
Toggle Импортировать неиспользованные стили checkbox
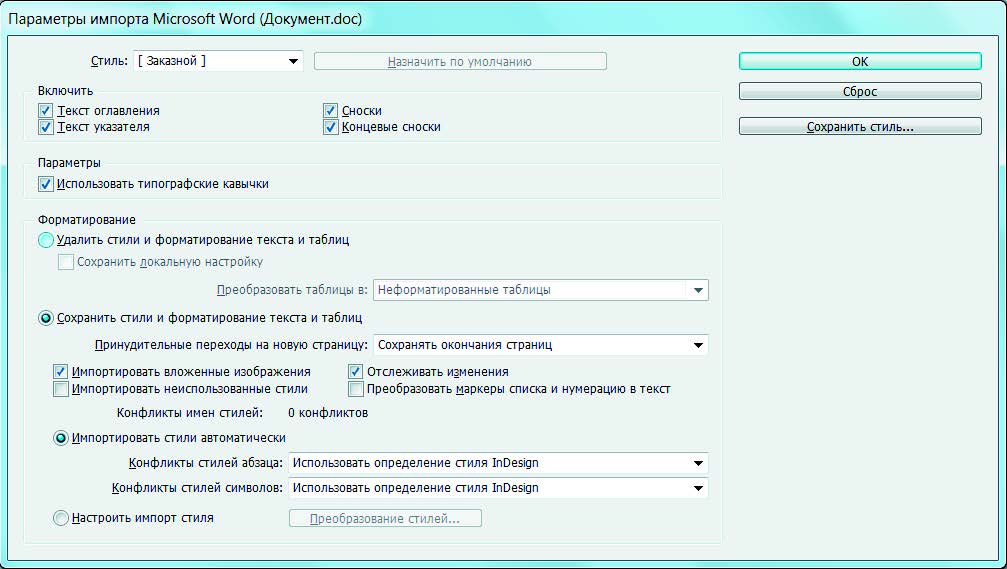click(x=61, y=389)
